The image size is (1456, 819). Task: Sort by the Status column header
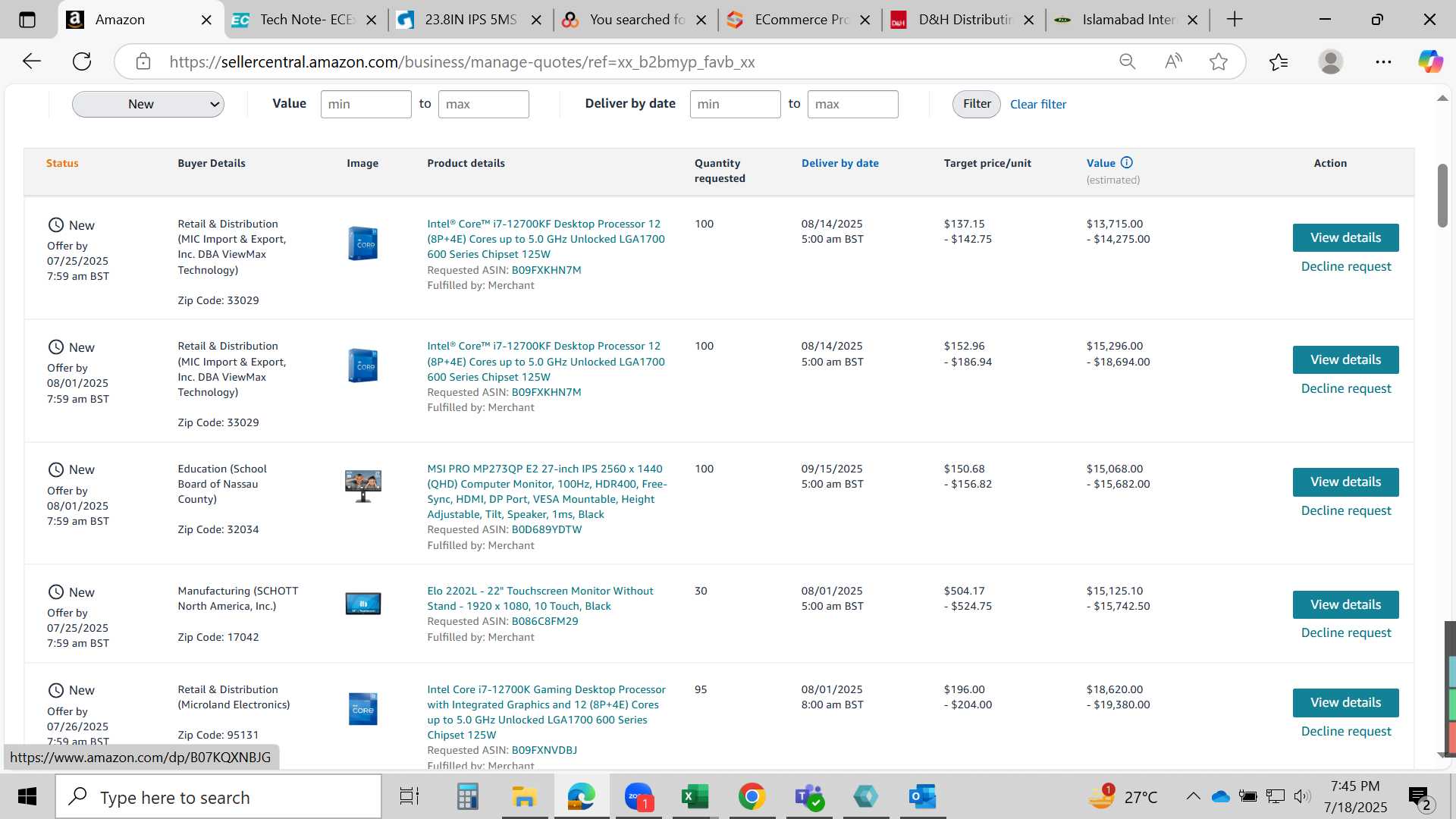coord(62,163)
